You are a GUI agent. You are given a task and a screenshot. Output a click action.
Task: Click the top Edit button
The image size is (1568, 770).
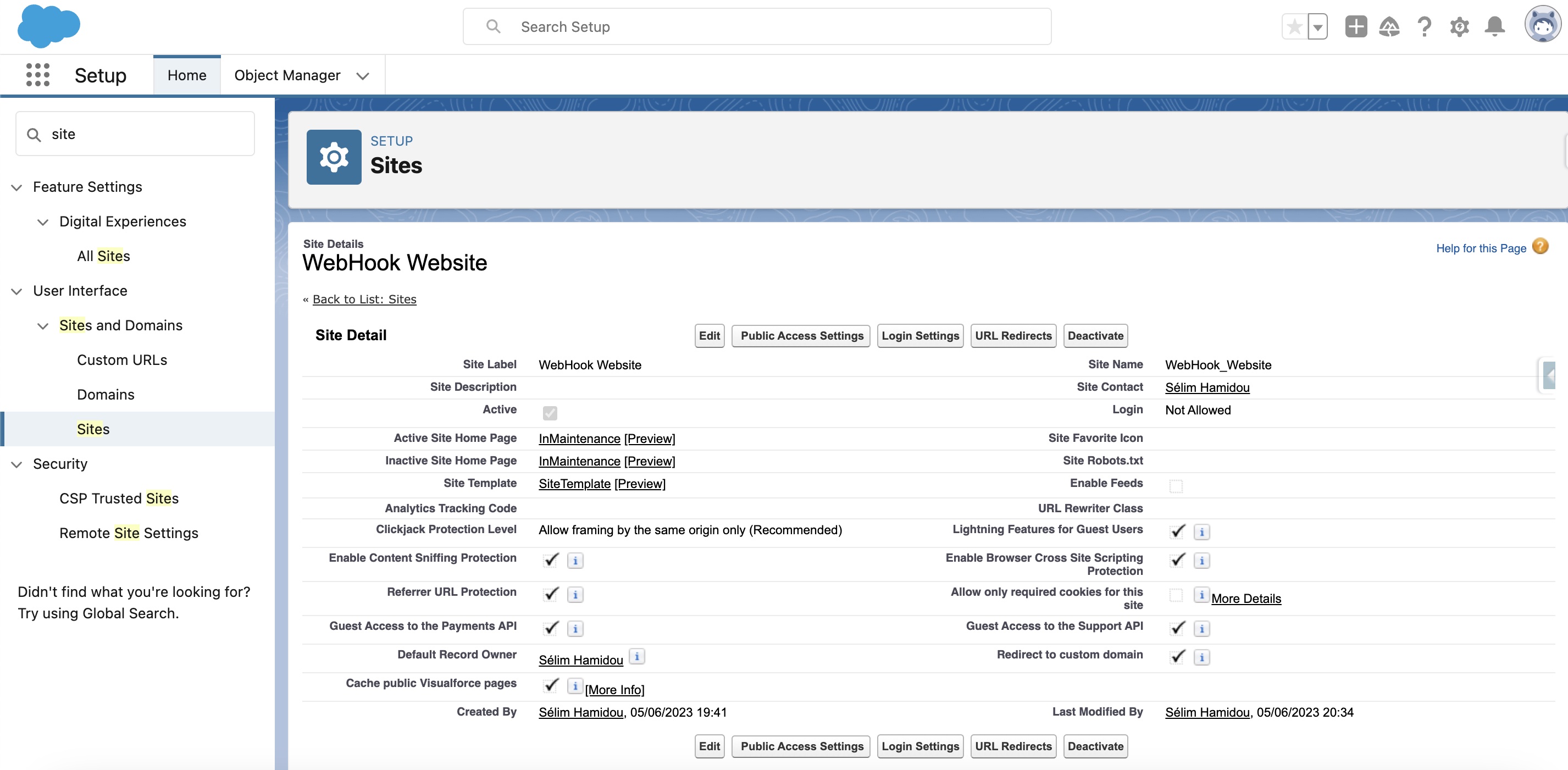(709, 336)
